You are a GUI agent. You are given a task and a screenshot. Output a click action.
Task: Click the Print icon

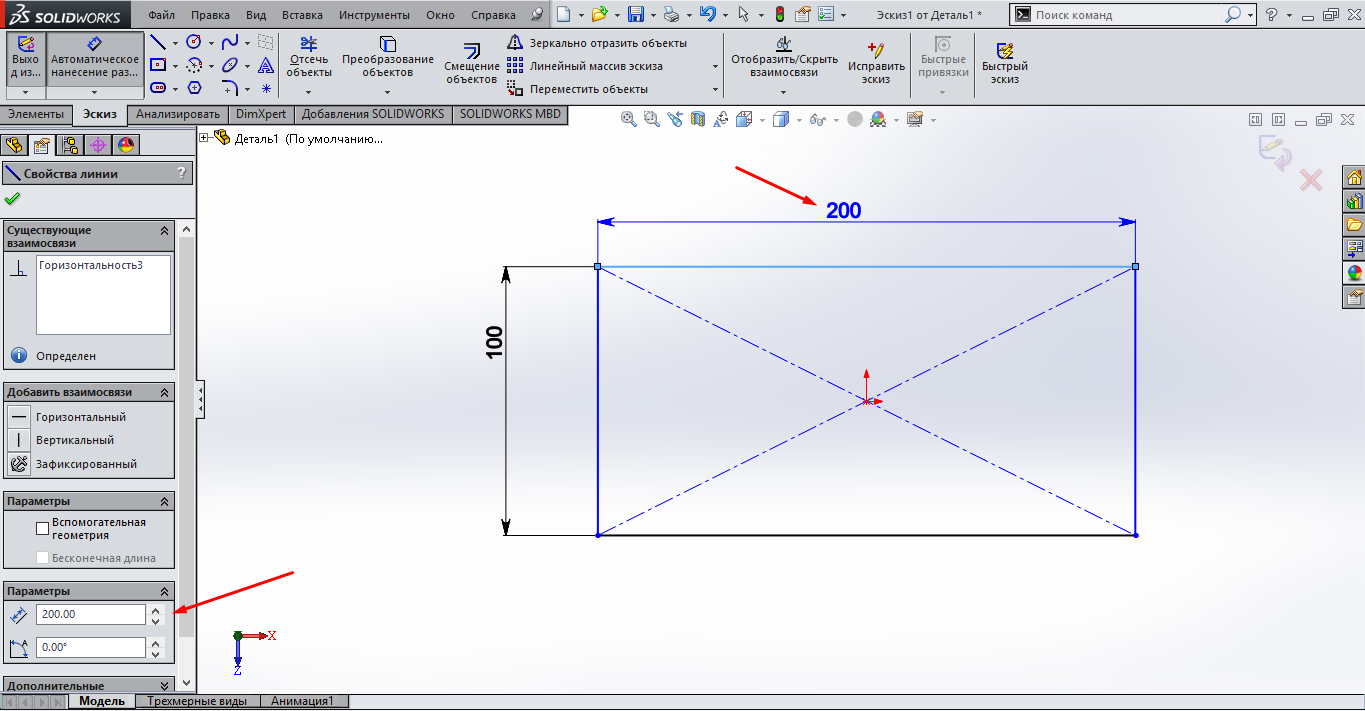672,15
